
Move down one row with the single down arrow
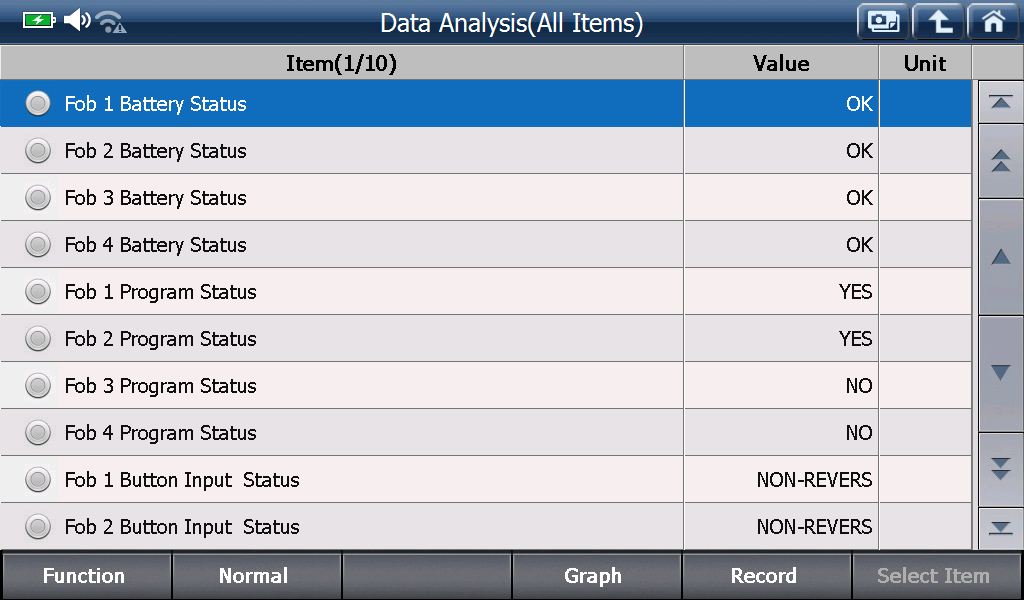coord(1000,373)
